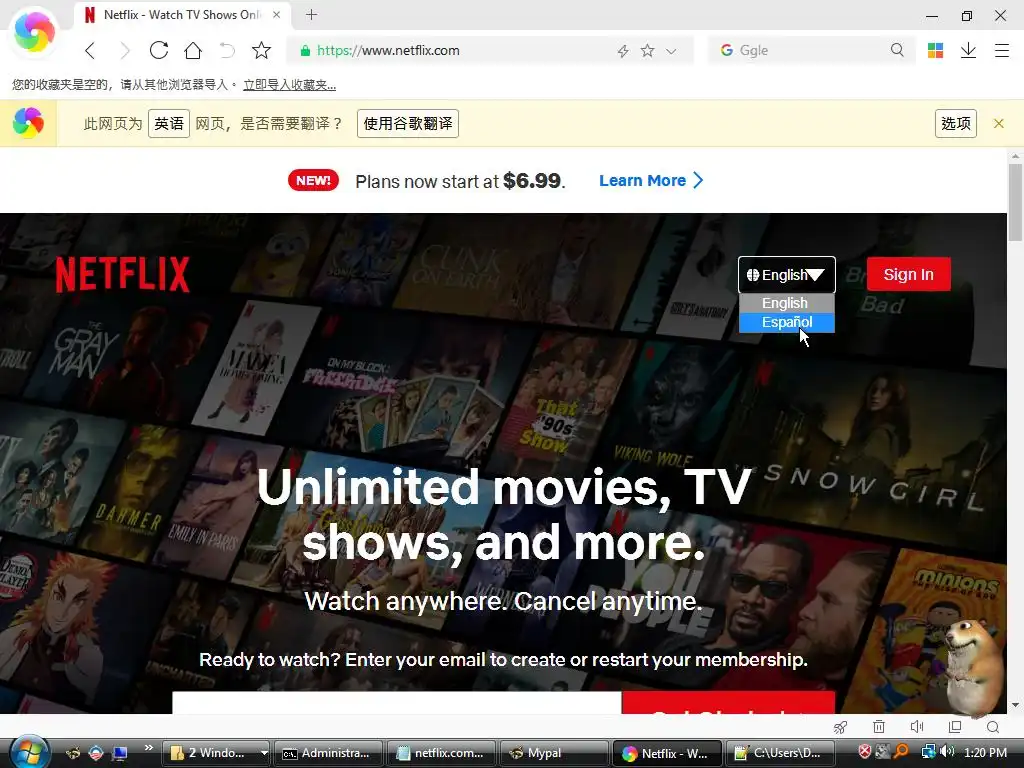Viewport: 1024px width, 768px height.
Task: Open the English language dropdown
Action: tap(786, 275)
